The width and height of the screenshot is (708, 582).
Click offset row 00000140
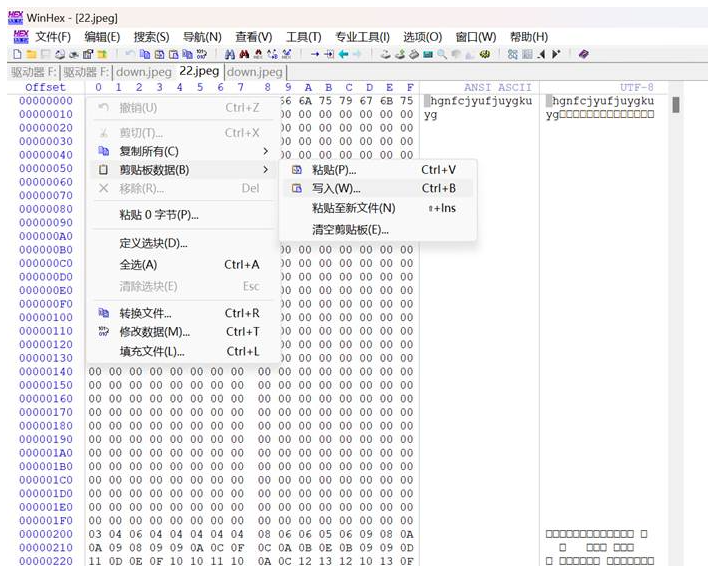pyautogui.click(x=46, y=372)
